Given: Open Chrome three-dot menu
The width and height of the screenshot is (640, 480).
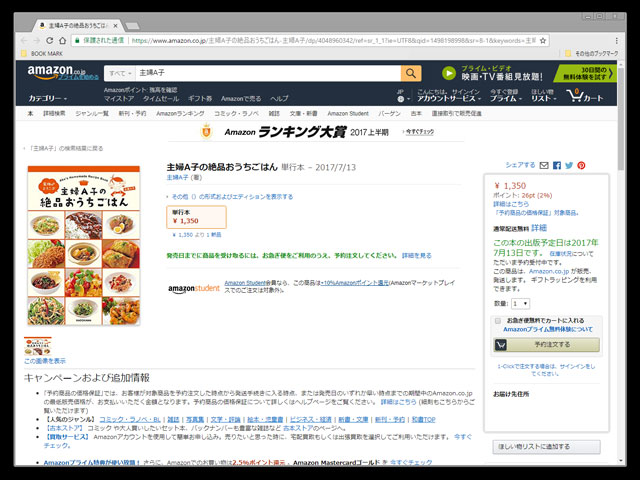Looking at the screenshot, I should click(616, 40).
